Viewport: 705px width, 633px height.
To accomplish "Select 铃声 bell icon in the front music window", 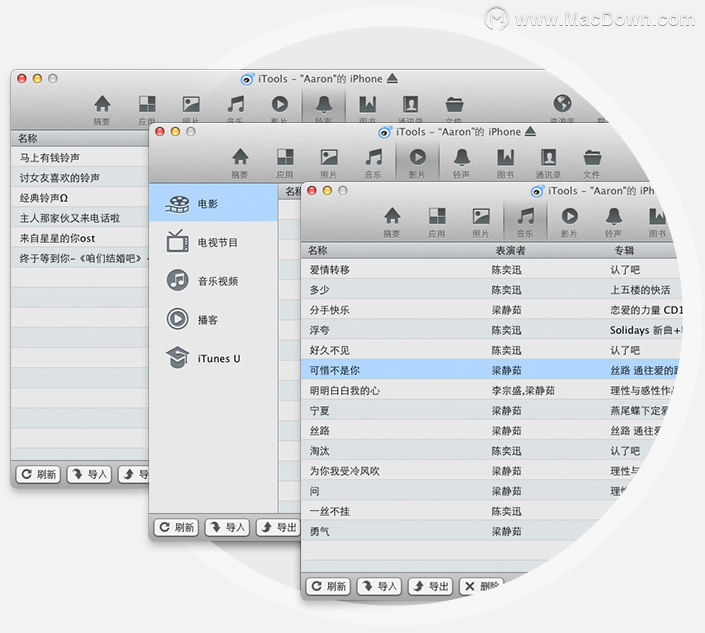I will (613, 219).
